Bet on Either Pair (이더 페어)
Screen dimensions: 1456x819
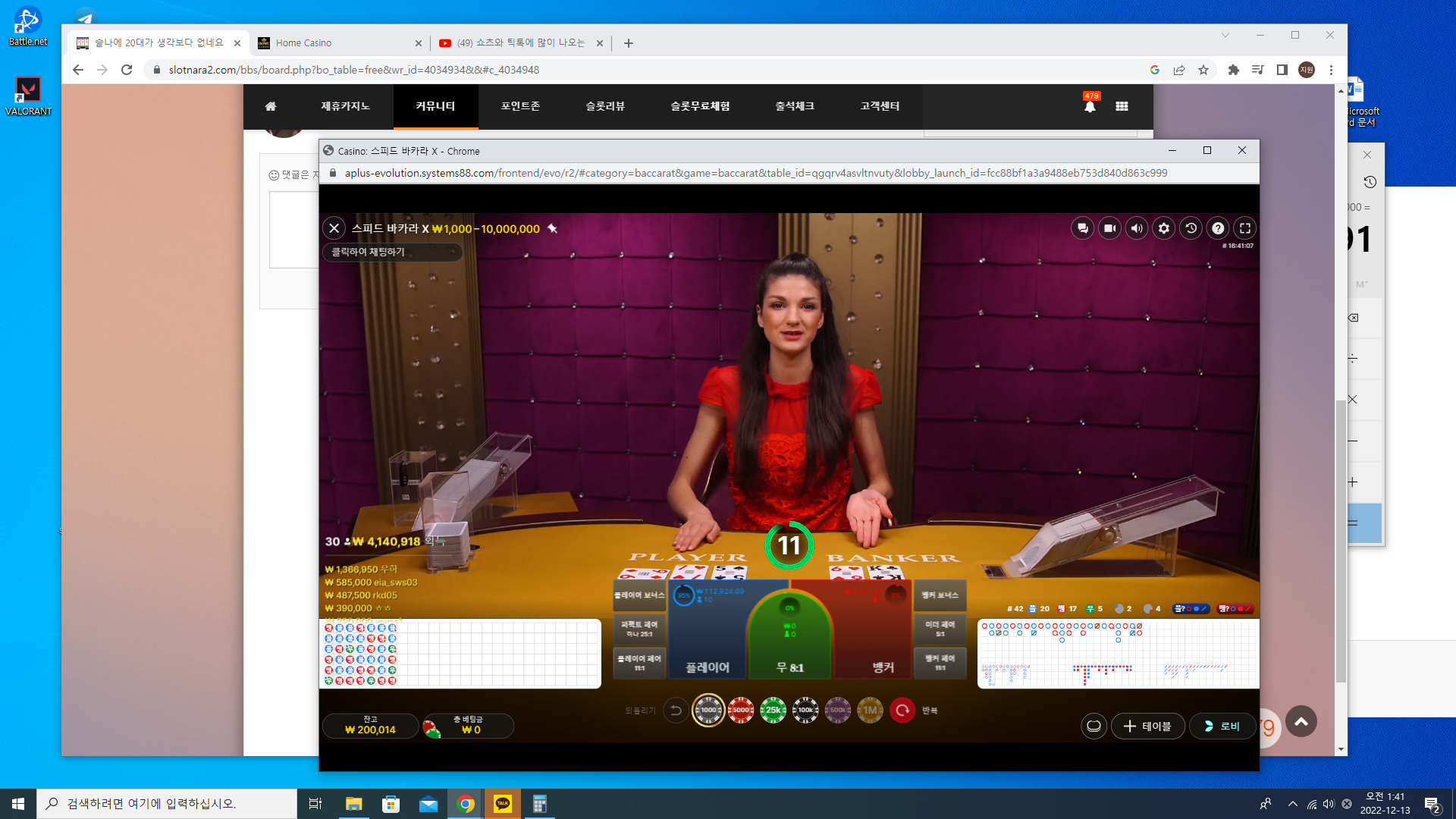coord(940,629)
